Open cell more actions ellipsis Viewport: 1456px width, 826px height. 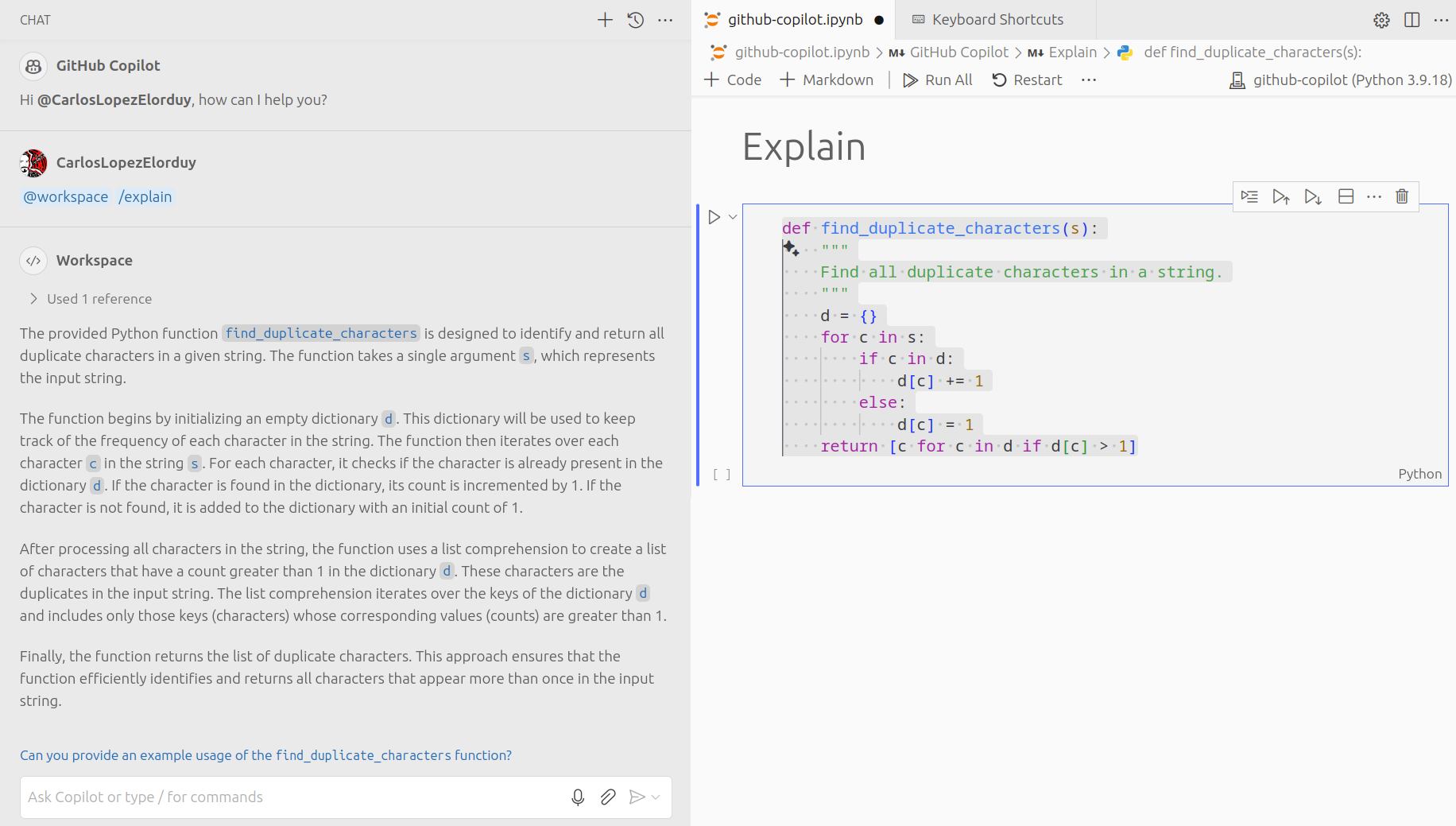1374,196
